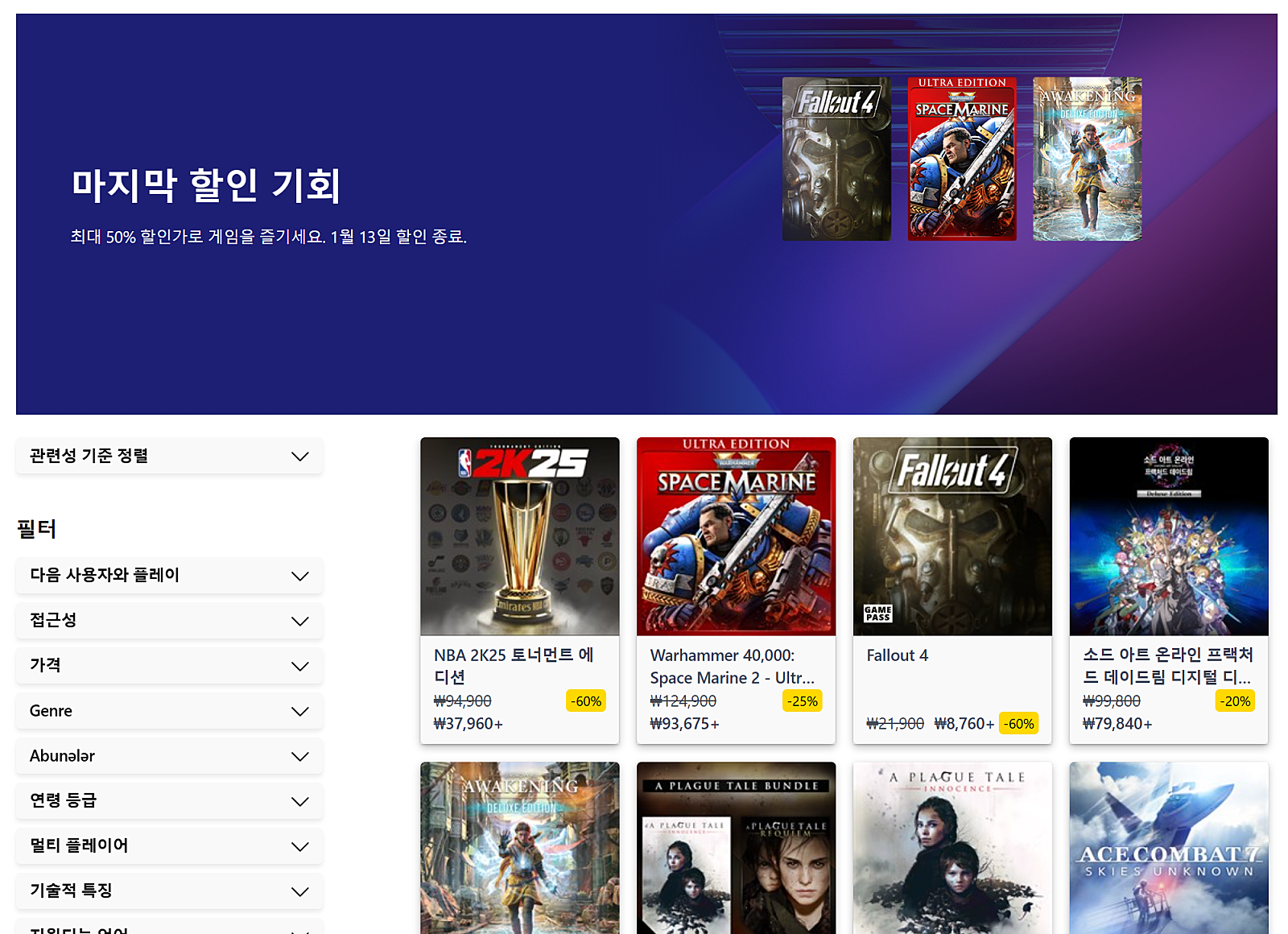Screen dimensions: 1288x934
Task: Expand the 기술적 특징 filter
Action: point(169,891)
